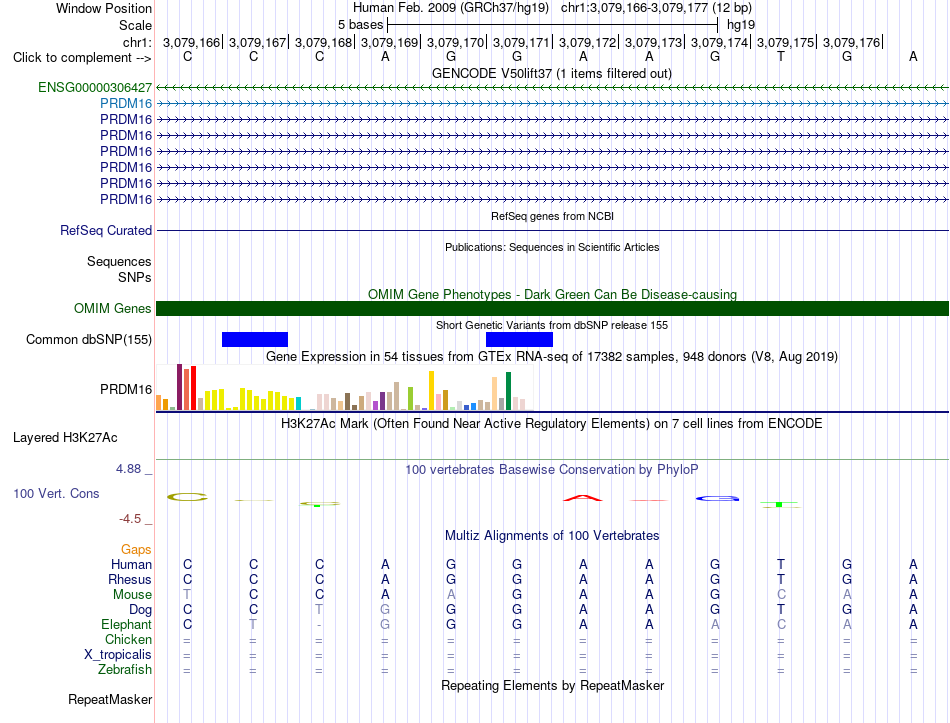Viewport: 950px width, 723px height.
Task: Click 'OMIM Gene Phenotypes' track title
Action: (x=552, y=295)
